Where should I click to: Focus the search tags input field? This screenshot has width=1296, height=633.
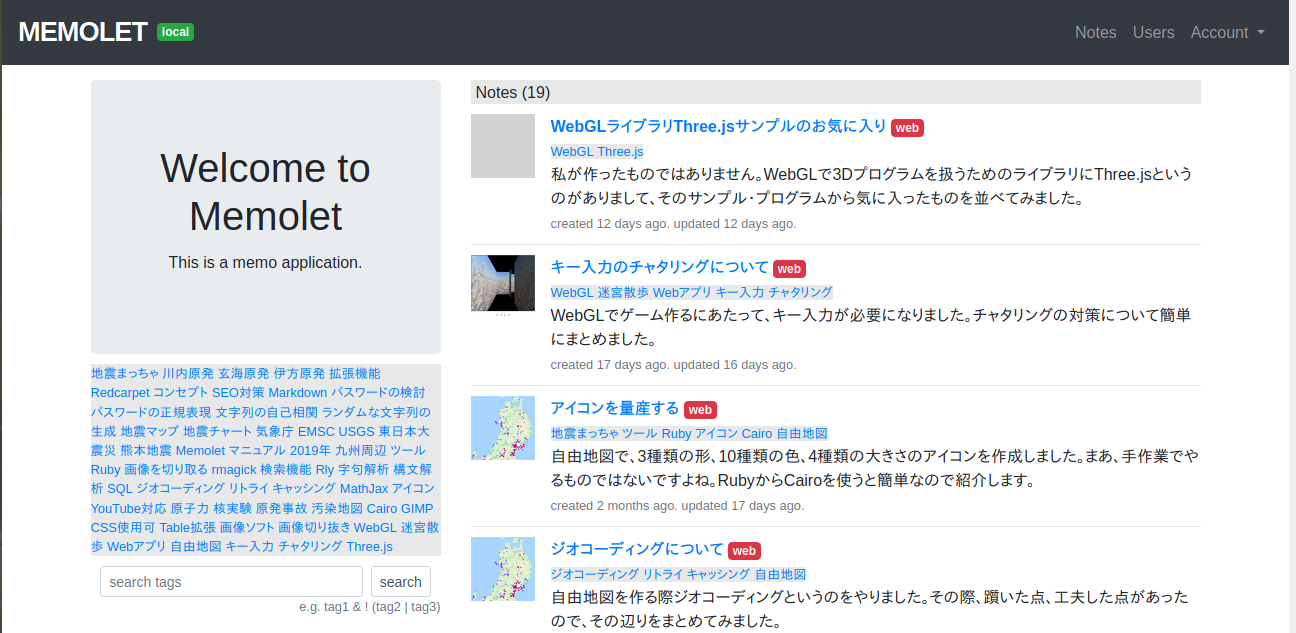pyautogui.click(x=231, y=582)
